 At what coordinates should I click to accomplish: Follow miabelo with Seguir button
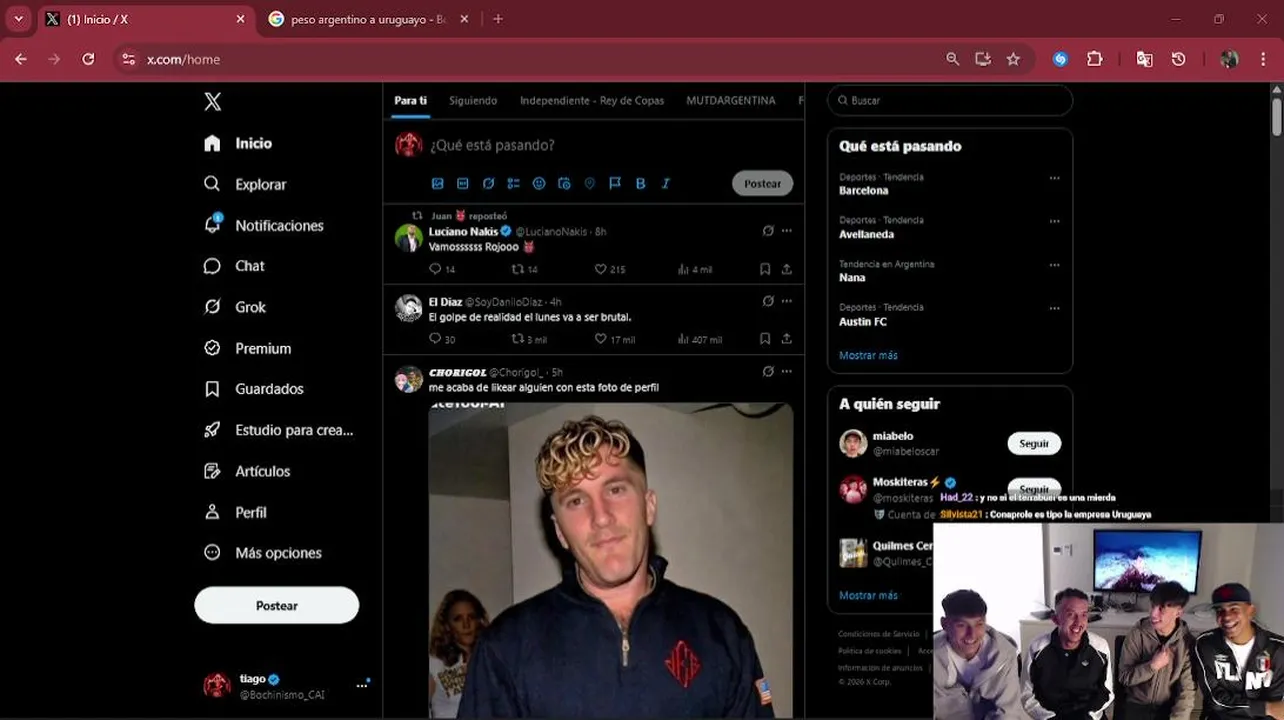[x=1034, y=443]
